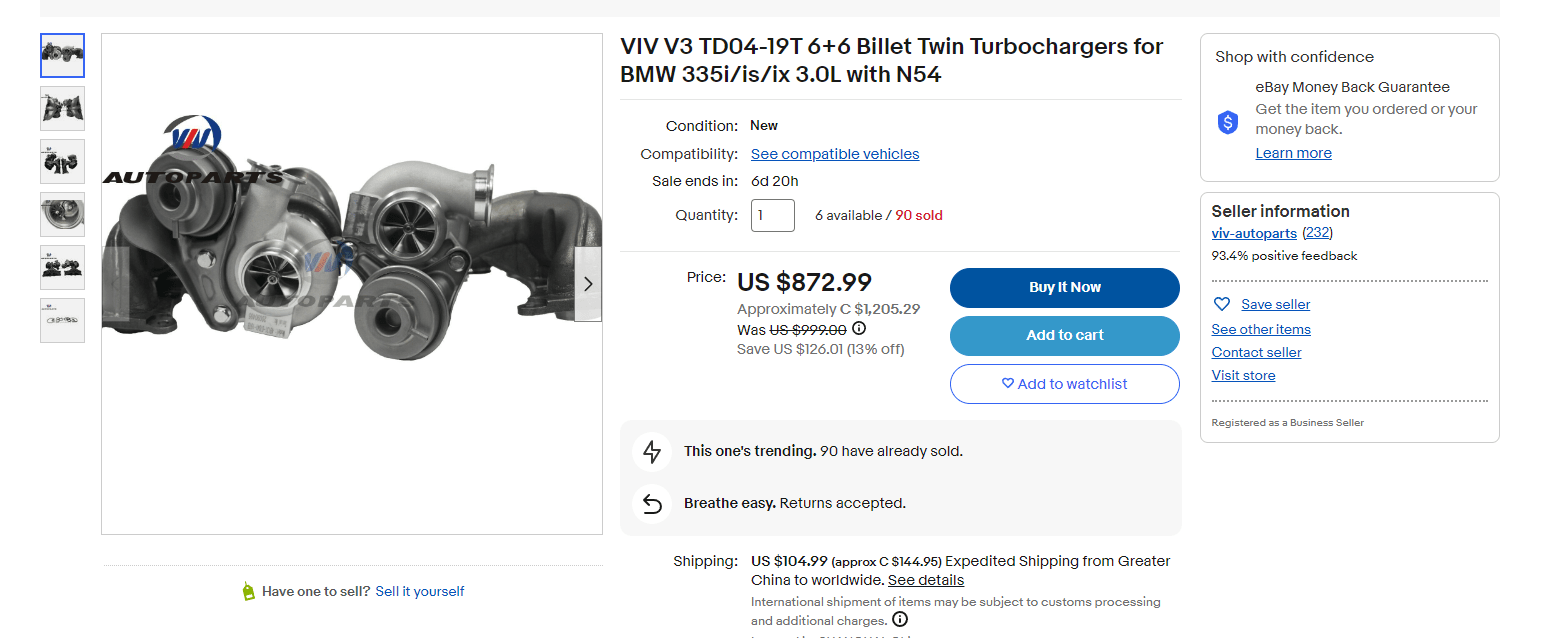Open the See compatible vehicles link

(834, 153)
